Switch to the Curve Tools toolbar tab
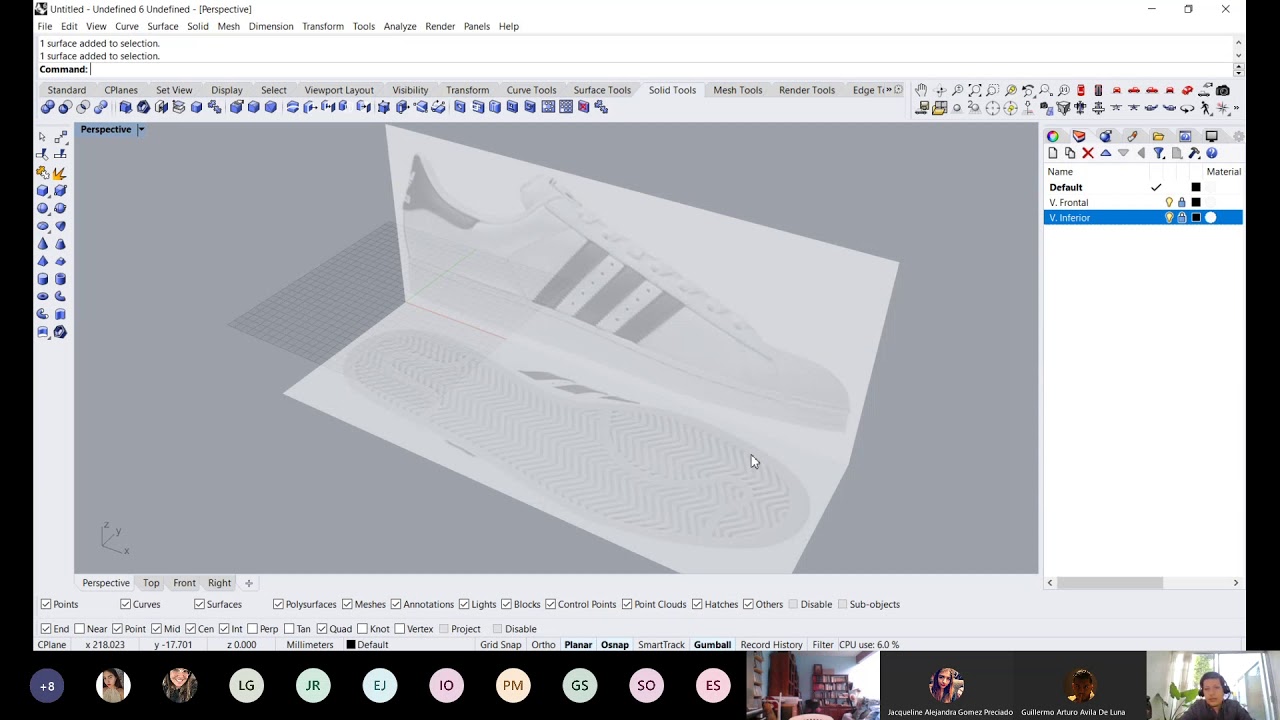1280x720 pixels. coord(531,90)
